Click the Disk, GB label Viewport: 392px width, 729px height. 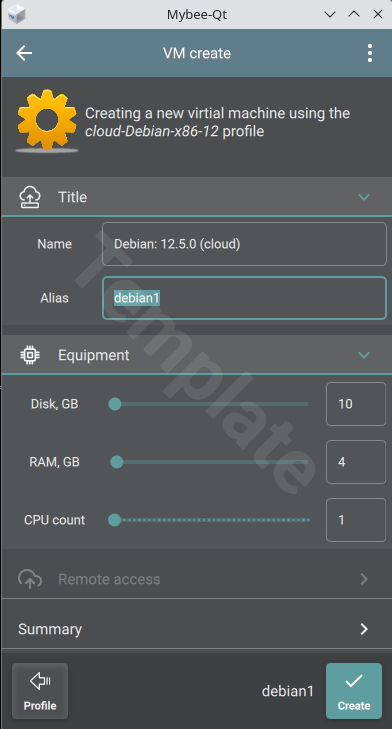(x=54, y=404)
